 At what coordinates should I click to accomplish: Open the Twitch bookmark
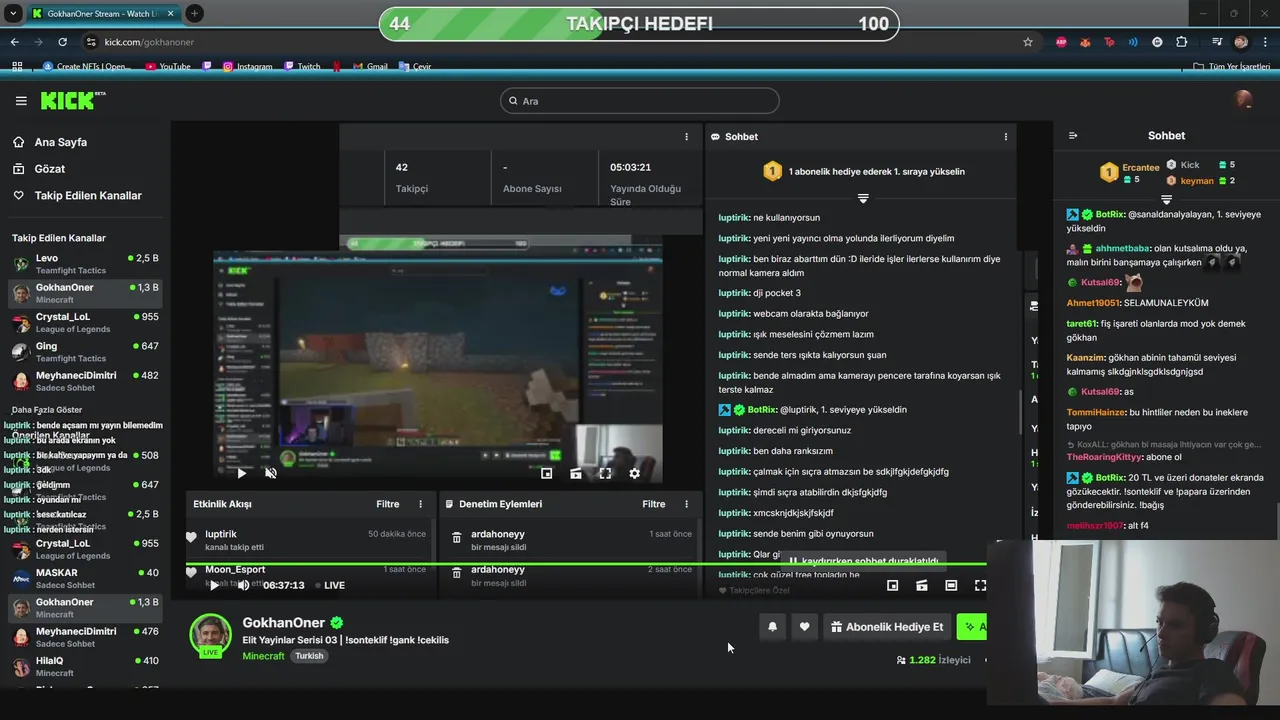click(302, 66)
